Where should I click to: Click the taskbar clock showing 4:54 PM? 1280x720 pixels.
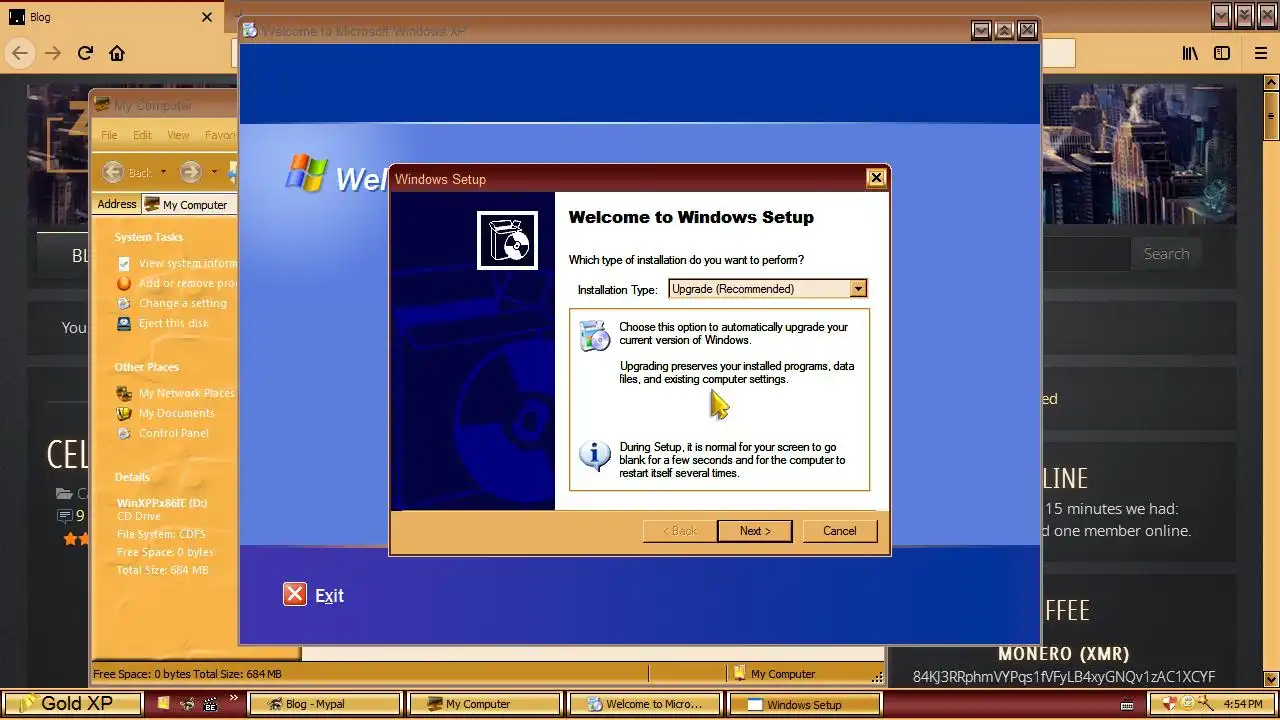1243,704
